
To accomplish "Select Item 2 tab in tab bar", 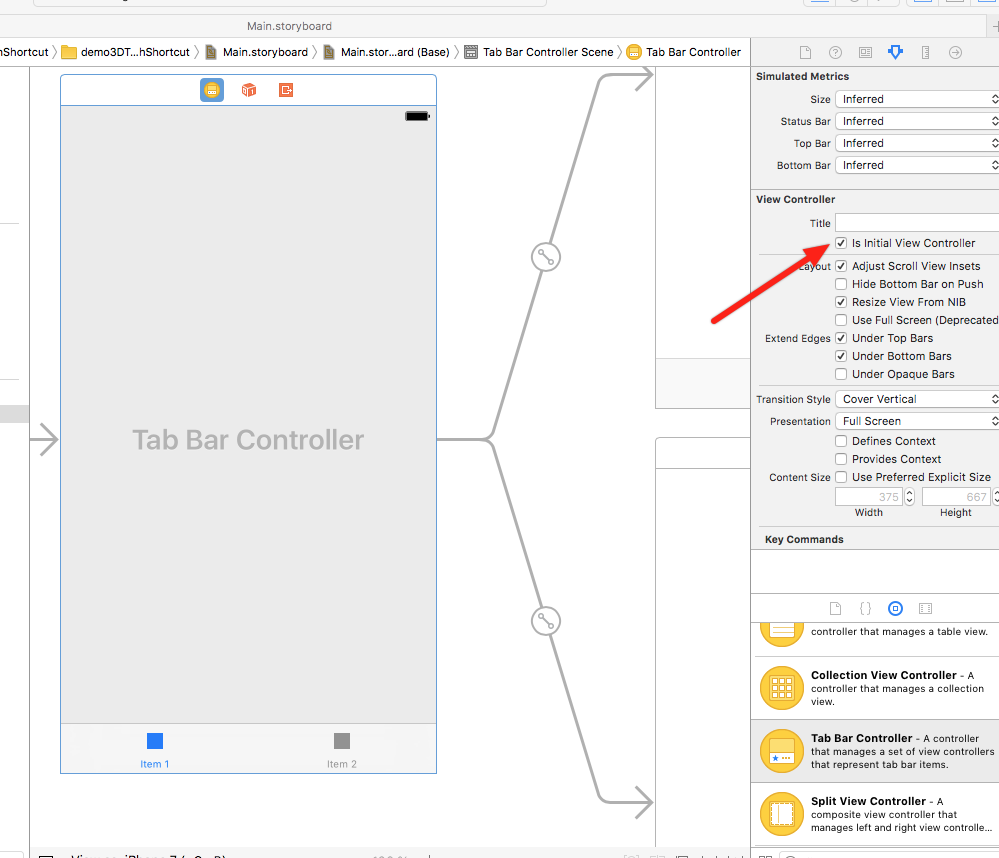I will tap(342, 749).
